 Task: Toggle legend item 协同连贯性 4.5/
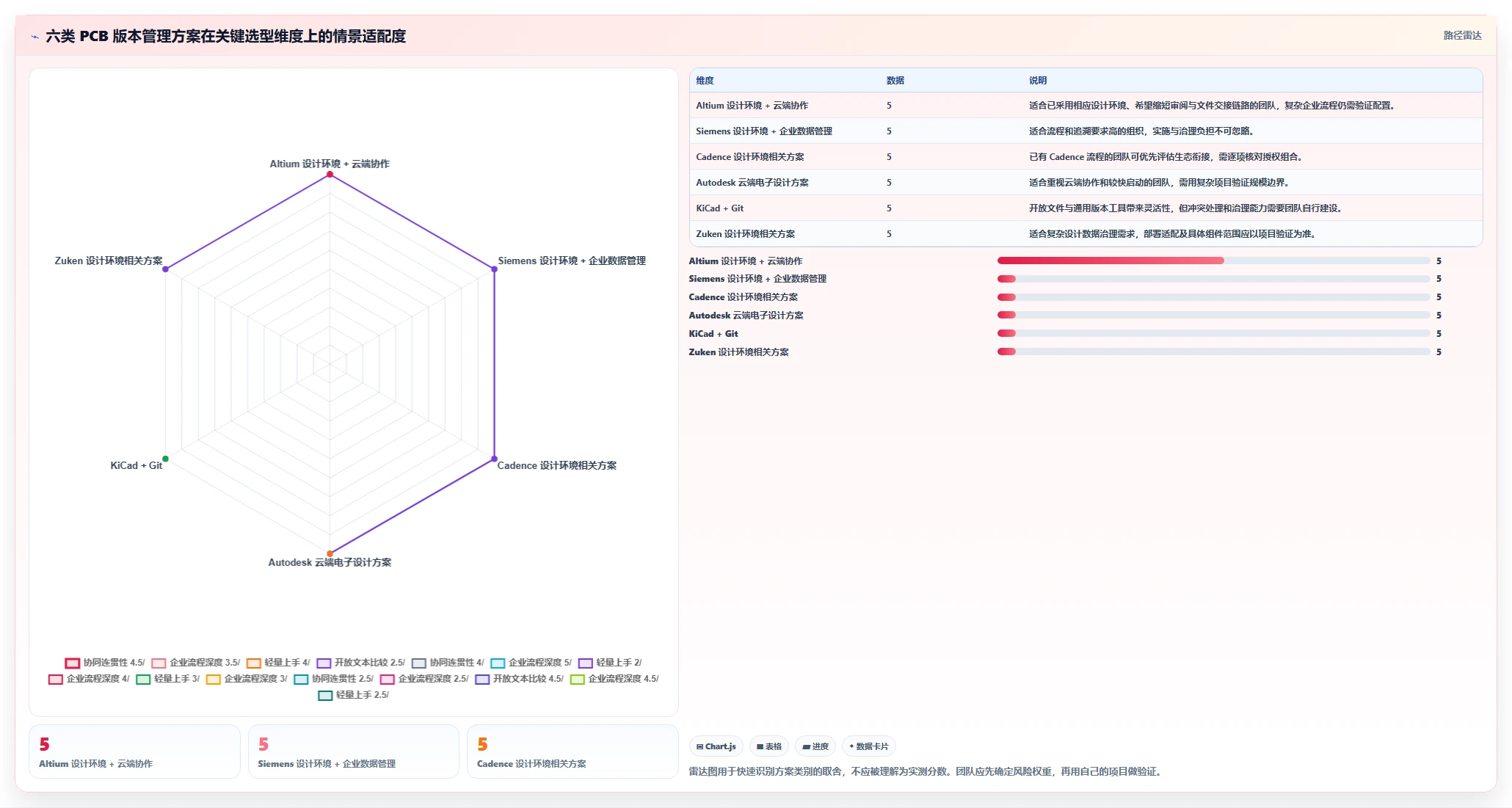(105, 663)
